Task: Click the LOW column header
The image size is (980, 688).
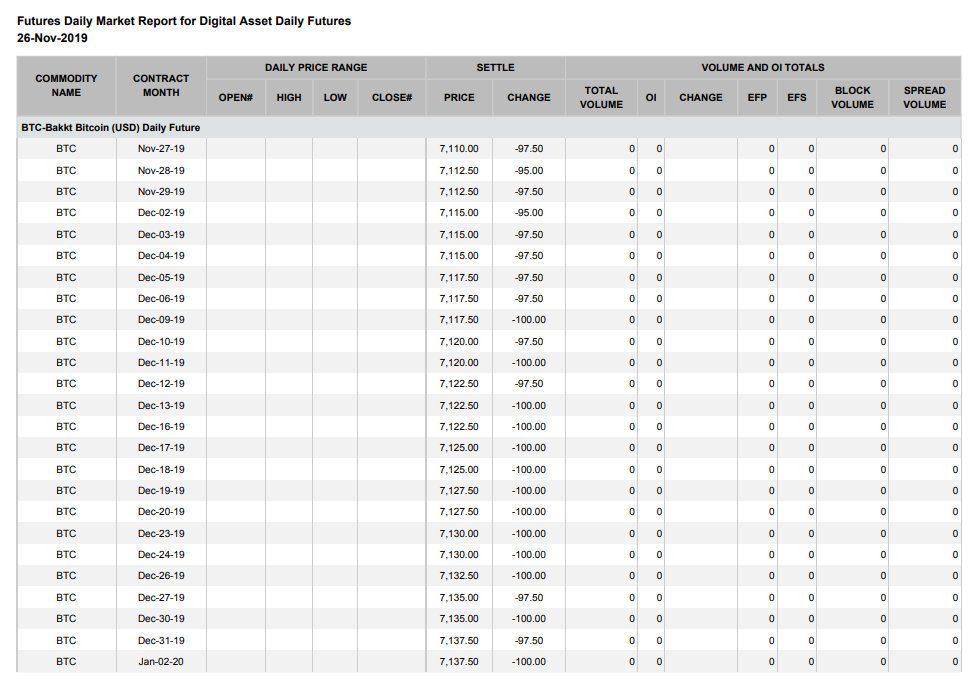Action: tap(335, 97)
